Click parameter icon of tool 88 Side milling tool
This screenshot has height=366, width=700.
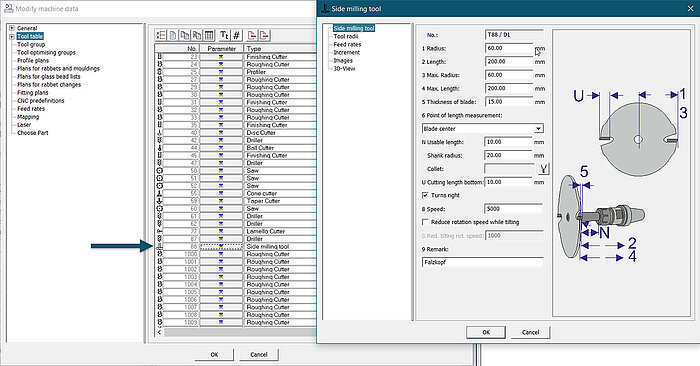coord(221,246)
